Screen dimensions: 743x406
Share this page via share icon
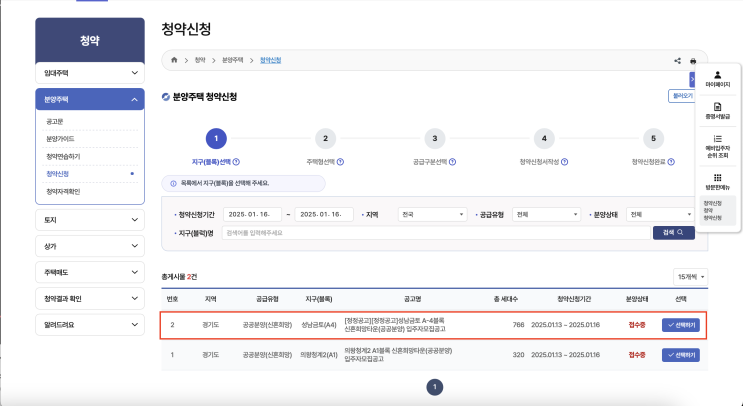click(677, 61)
